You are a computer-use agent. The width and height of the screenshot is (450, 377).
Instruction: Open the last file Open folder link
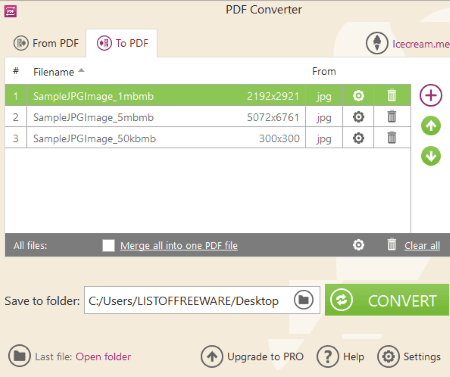click(x=103, y=357)
